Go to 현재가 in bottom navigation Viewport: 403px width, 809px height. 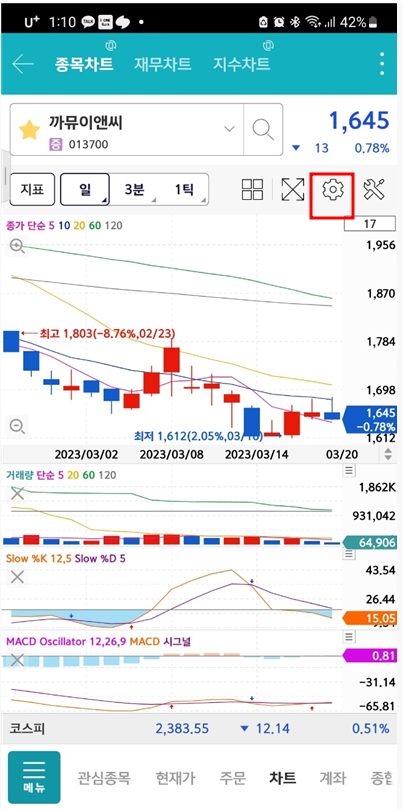[x=175, y=778]
